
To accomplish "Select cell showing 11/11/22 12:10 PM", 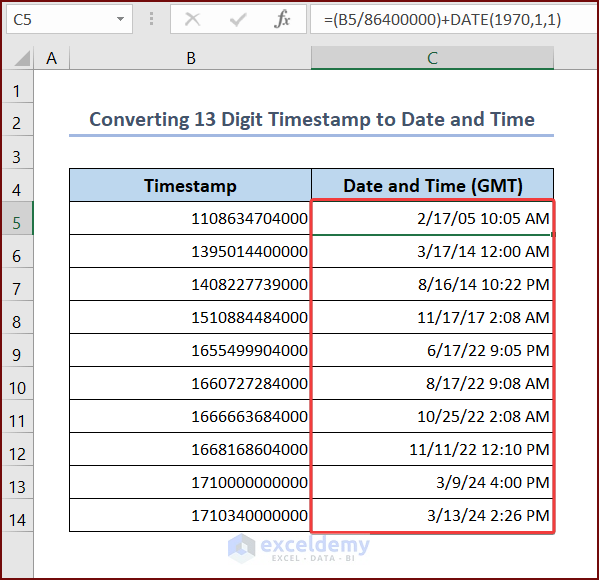I will [432, 449].
